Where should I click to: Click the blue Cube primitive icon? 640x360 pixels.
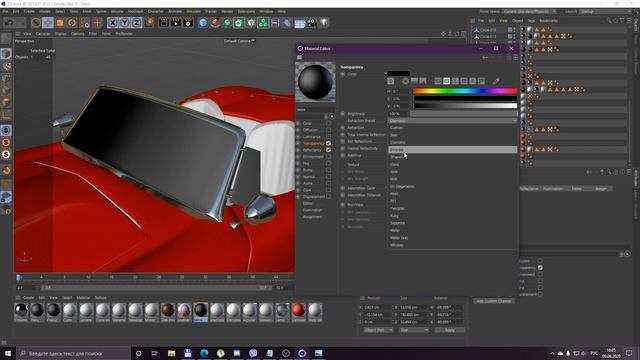(x=203, y=23)
